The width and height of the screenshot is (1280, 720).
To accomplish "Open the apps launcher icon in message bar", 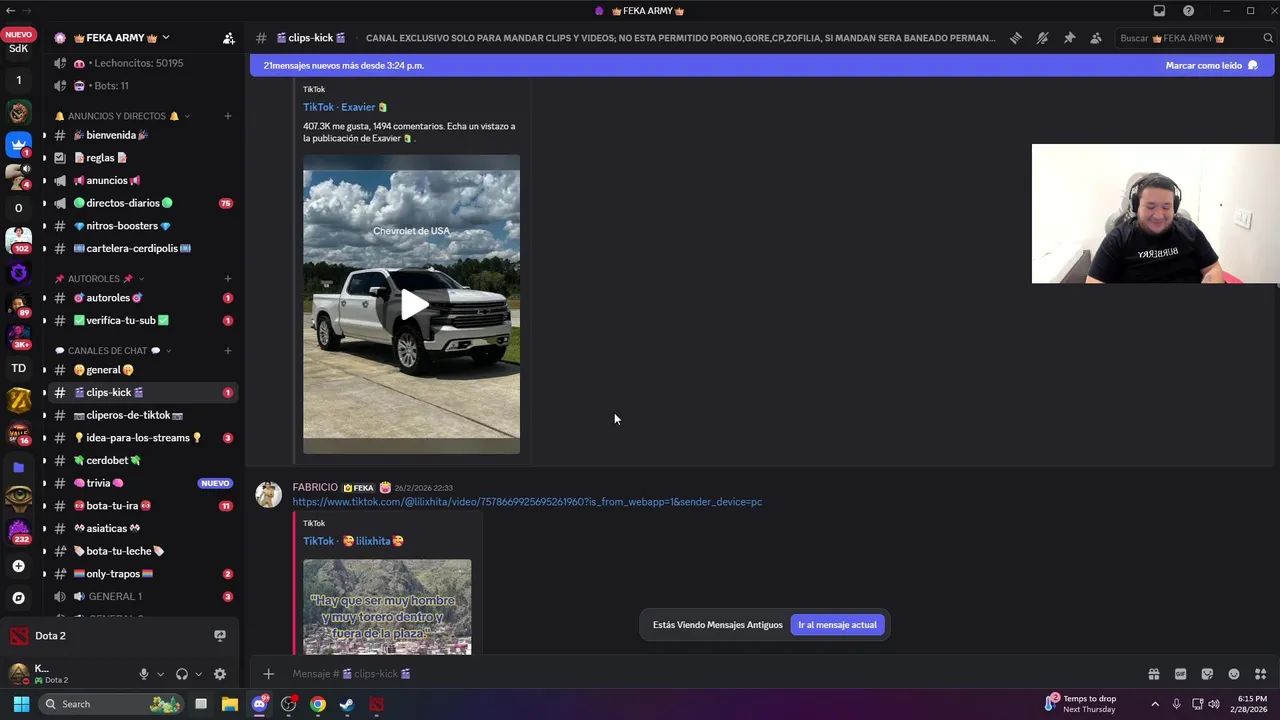I will [x=1260, y=674].
